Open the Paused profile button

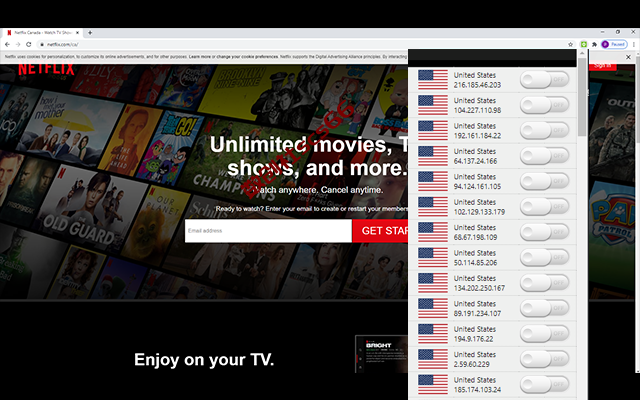(614, 44)
